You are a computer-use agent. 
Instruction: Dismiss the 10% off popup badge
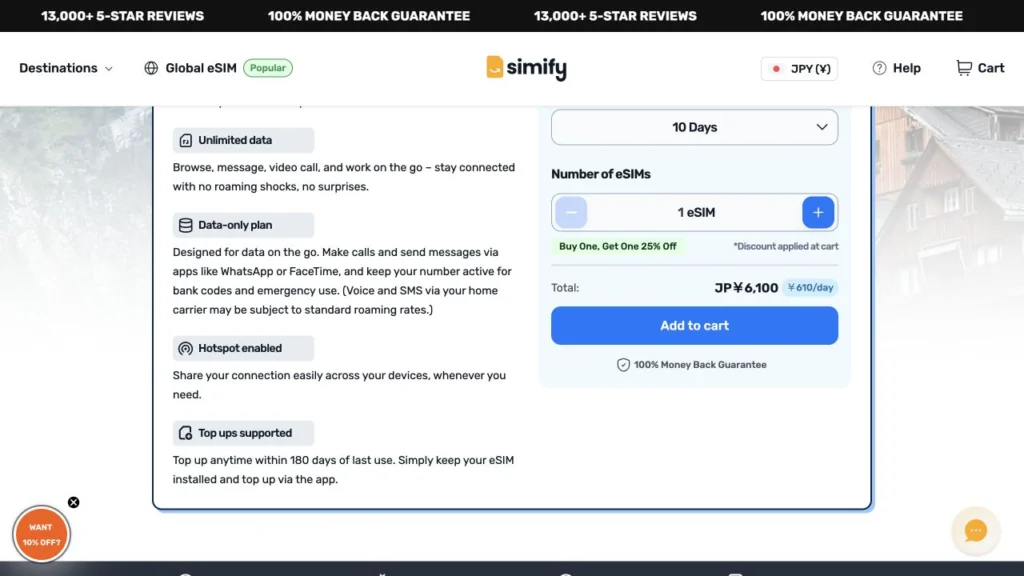pyautogui.click(x=74, y=502)
